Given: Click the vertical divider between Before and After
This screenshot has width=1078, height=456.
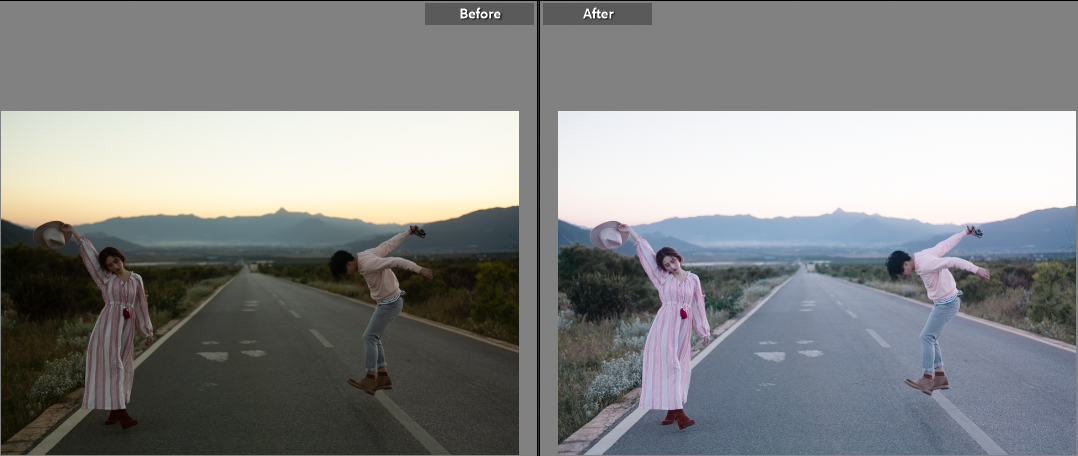Looking at the screenshot, I should tap(539, 228).
